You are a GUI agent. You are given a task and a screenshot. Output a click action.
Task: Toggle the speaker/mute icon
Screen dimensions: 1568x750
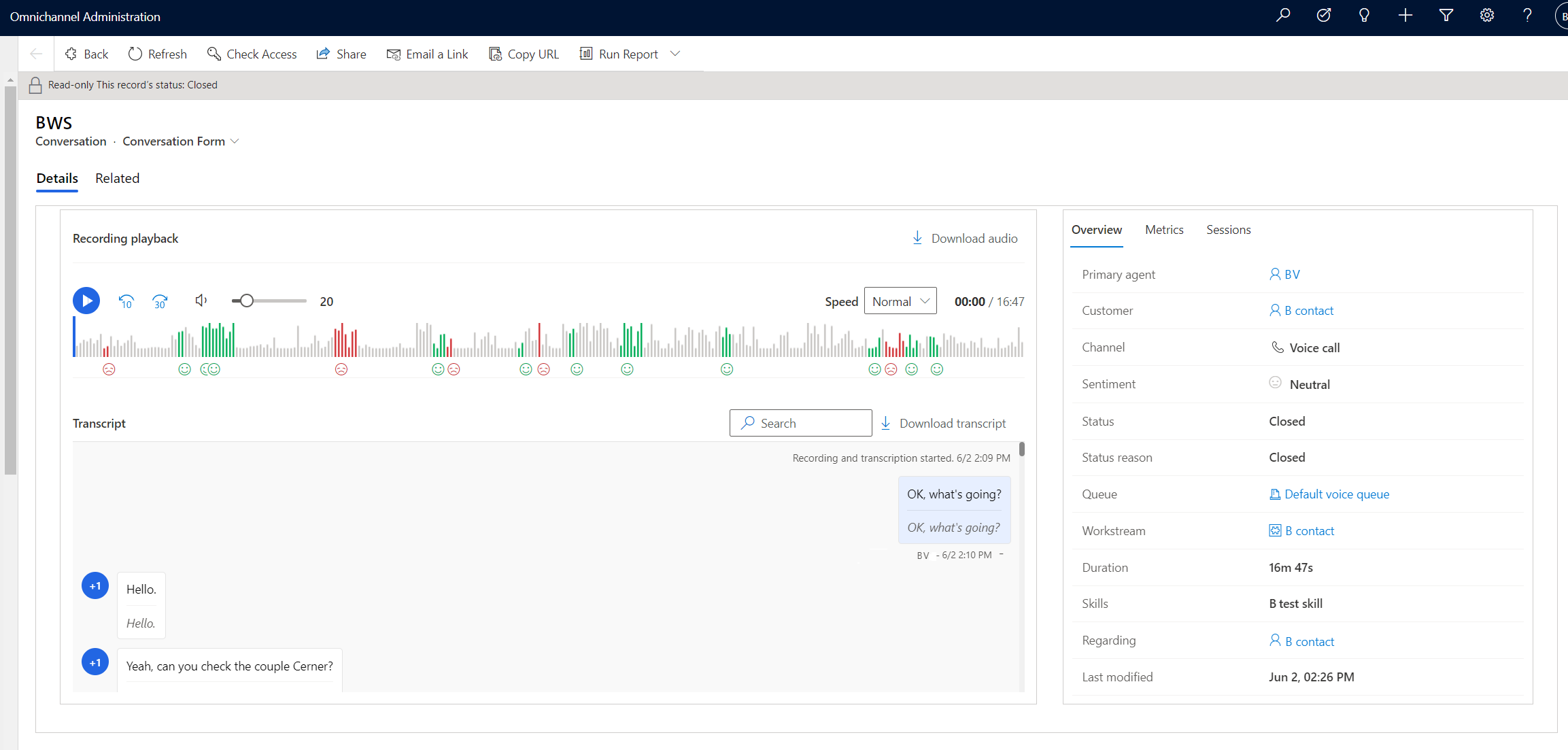tap(200, 300)
